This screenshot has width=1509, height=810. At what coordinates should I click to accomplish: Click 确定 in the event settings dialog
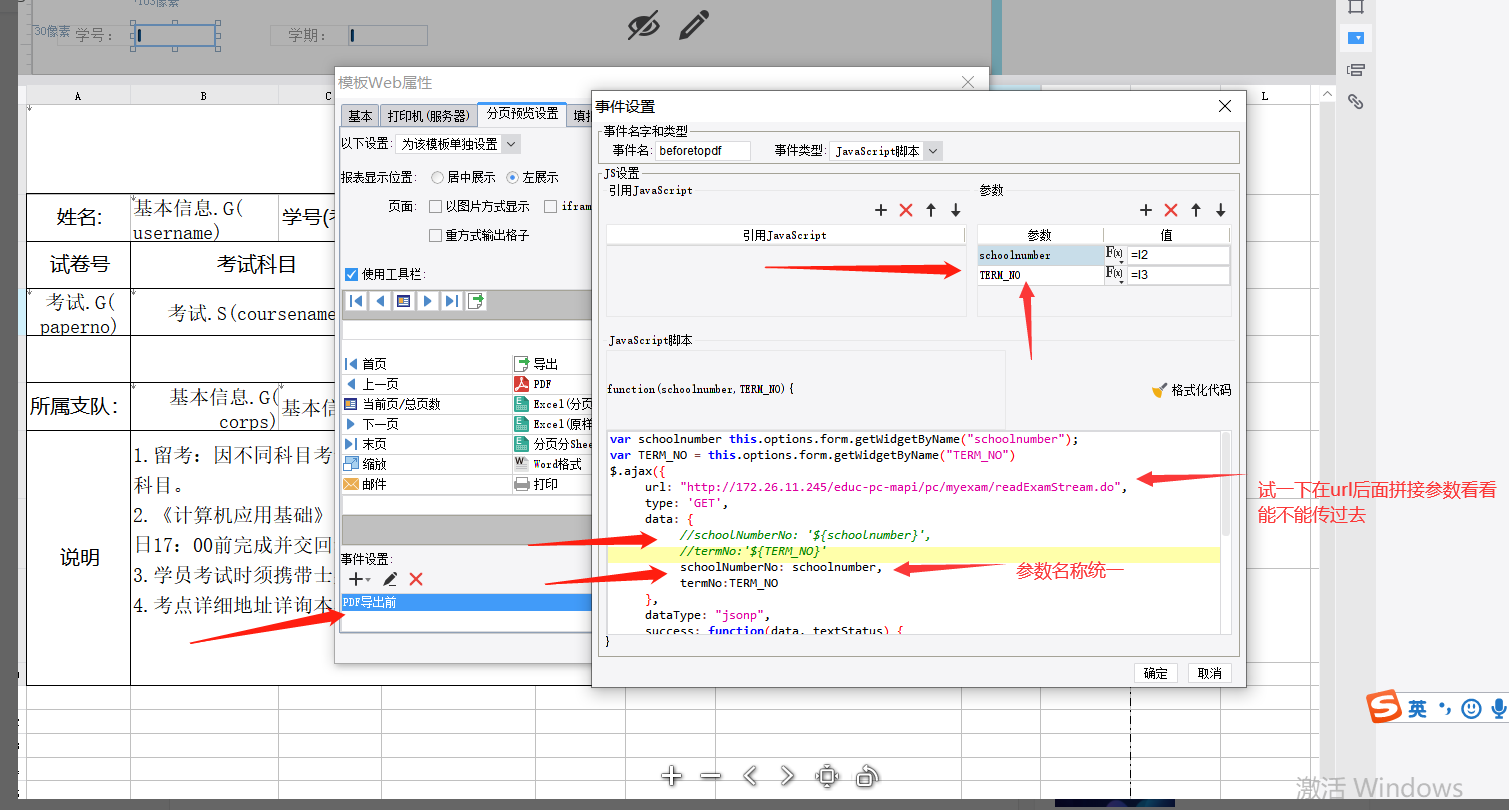tap(1156, 673)
